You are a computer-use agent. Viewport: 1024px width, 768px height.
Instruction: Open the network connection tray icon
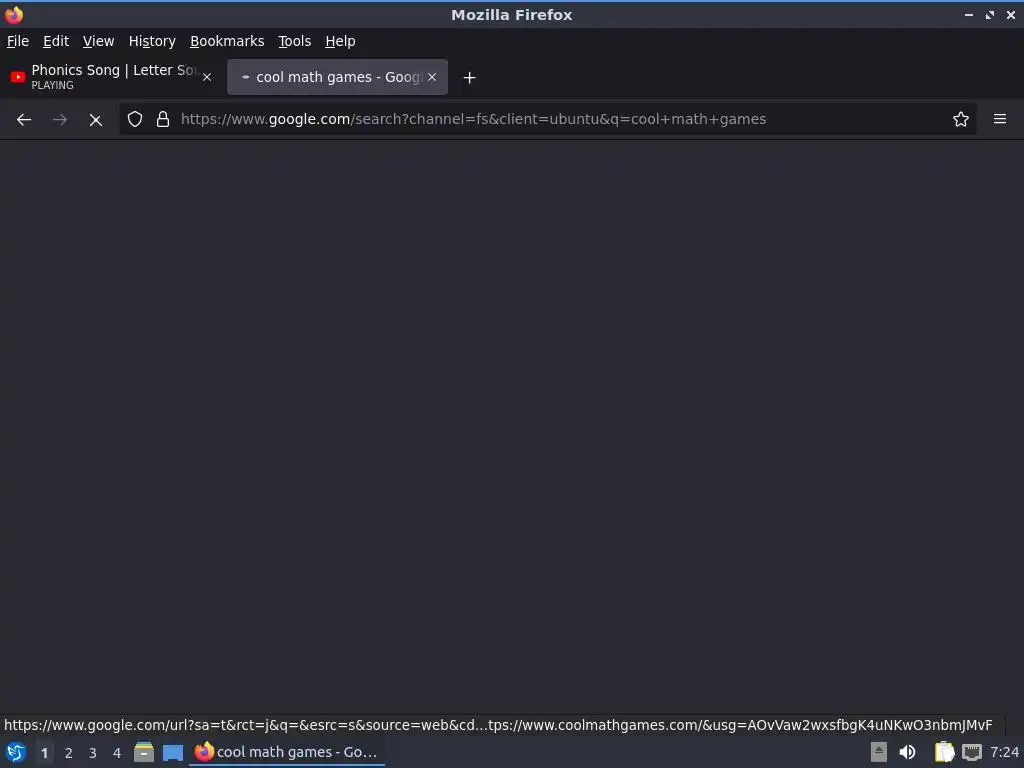972,752
